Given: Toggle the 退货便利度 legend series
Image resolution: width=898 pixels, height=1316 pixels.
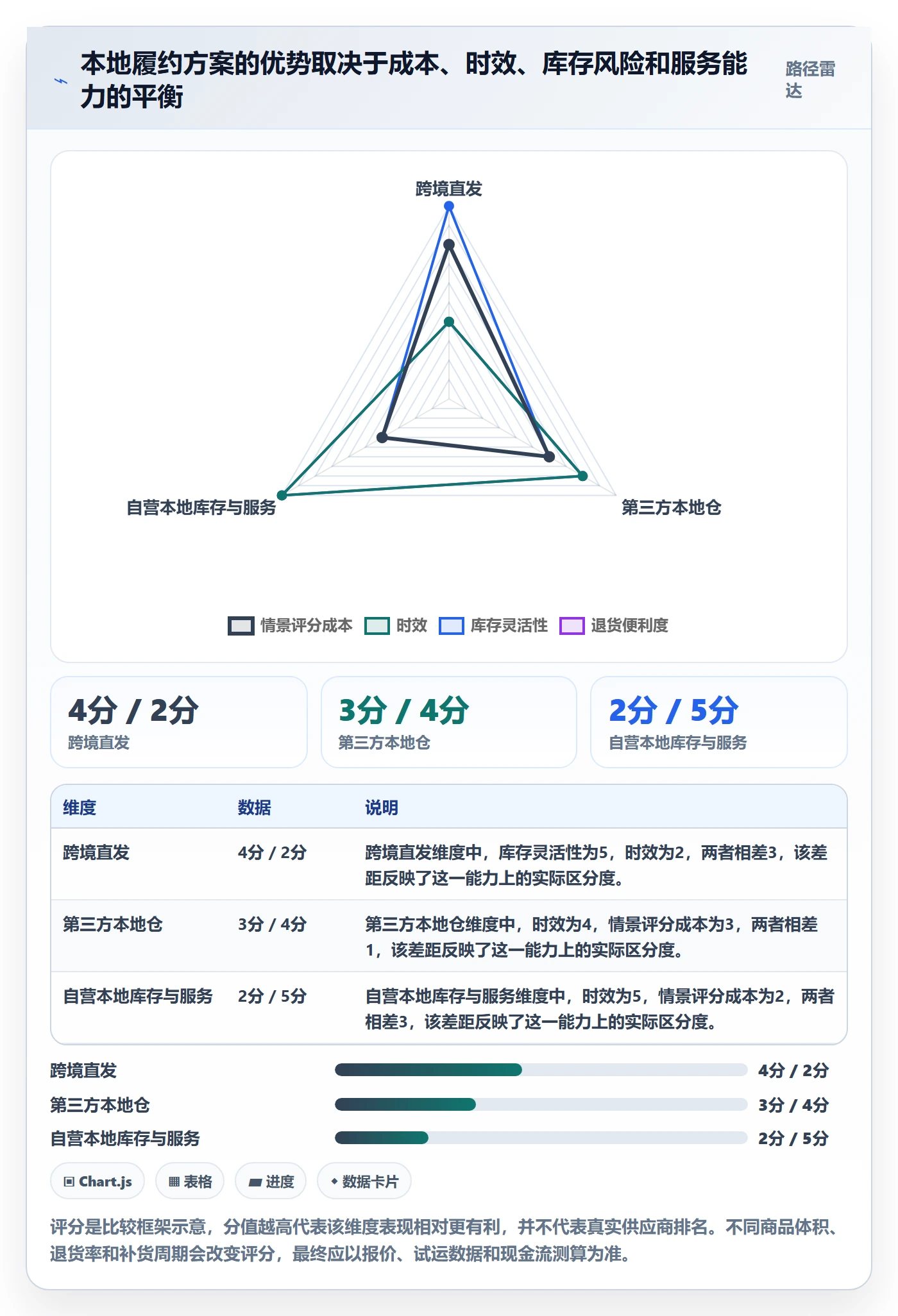Looking at the screenshot, I should coord(614,625).
